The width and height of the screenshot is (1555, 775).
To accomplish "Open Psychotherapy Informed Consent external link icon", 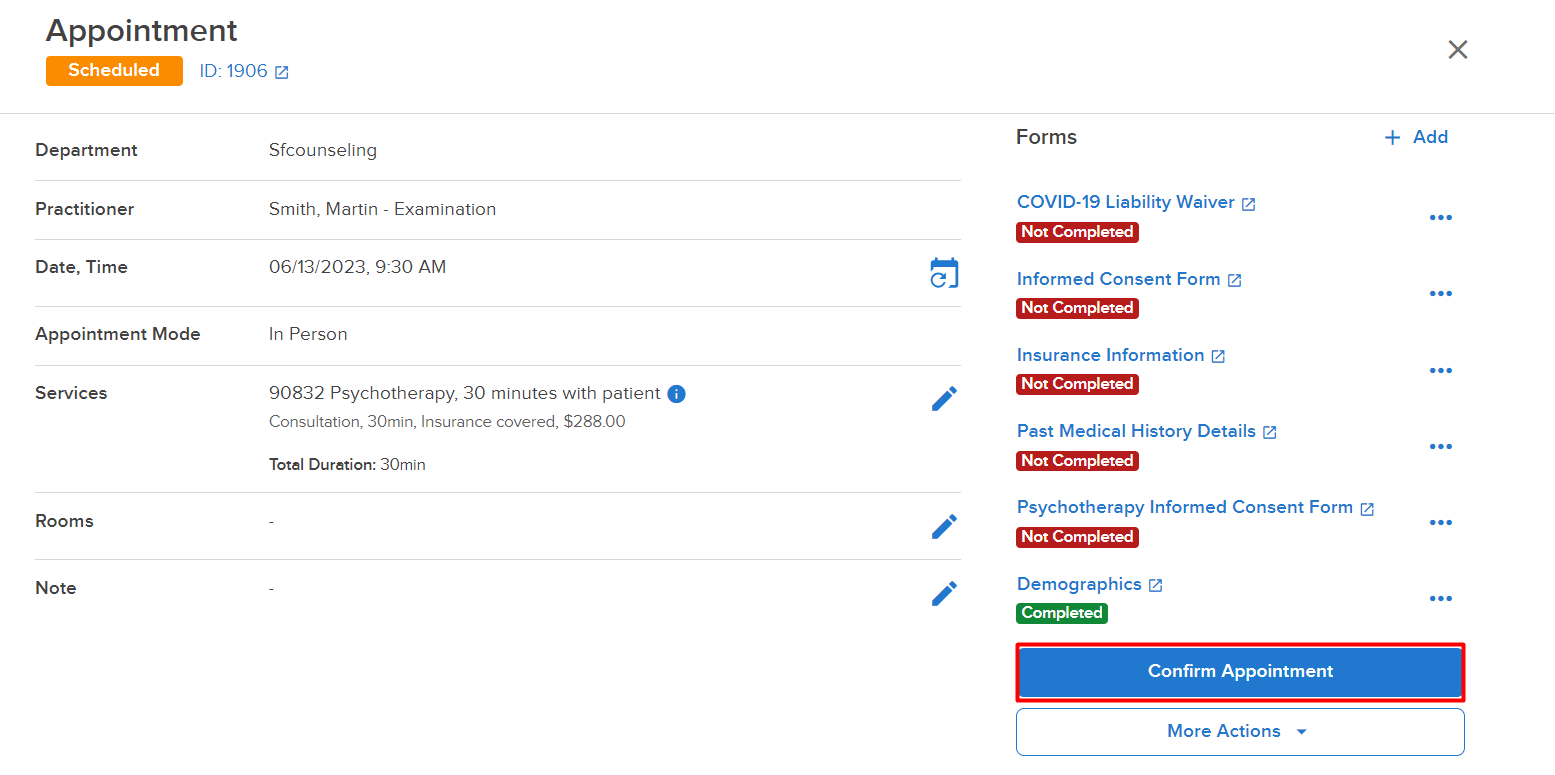I will [x=1367, y=507].
